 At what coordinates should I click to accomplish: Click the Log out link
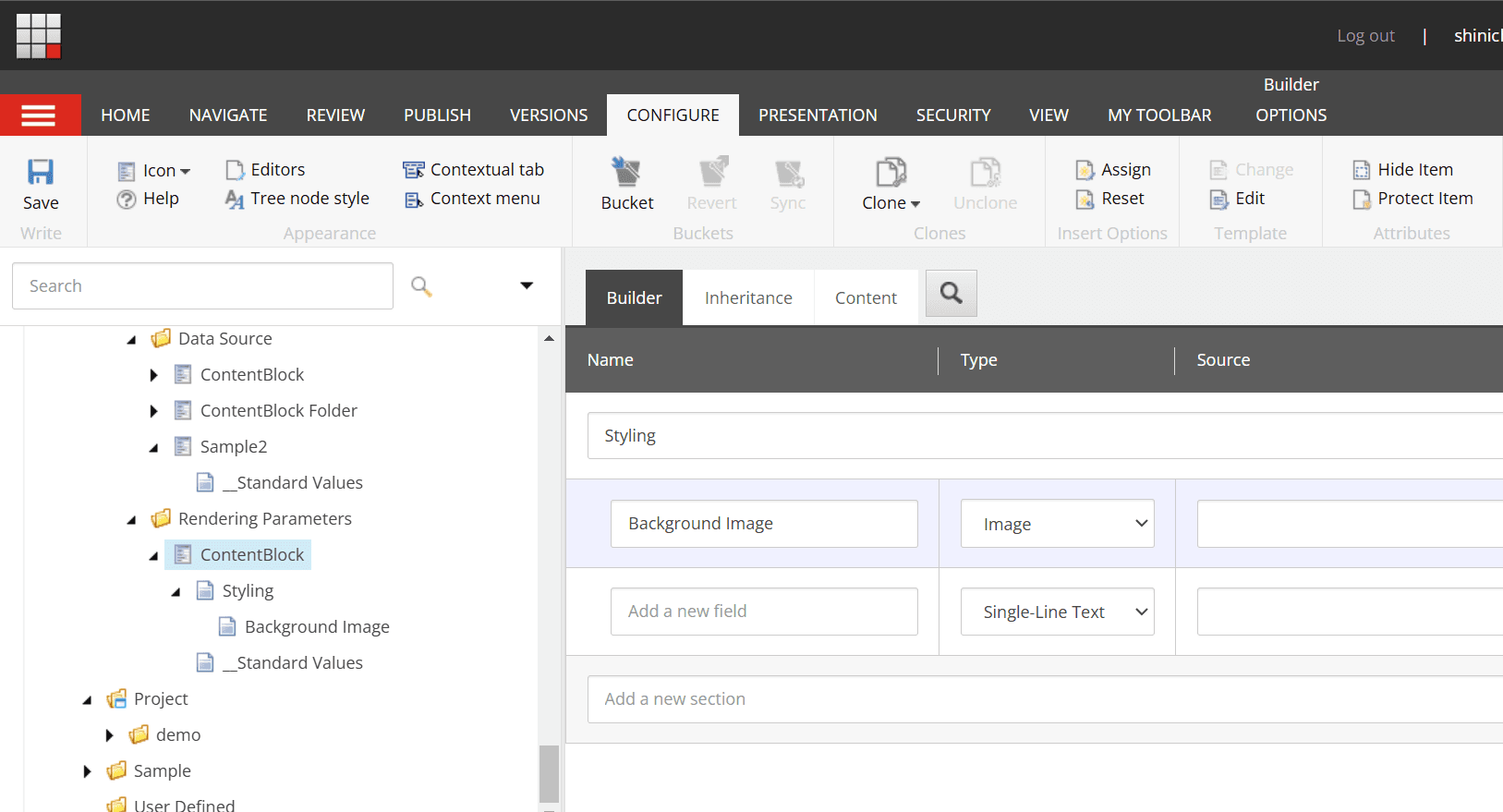pos(1365,36)
